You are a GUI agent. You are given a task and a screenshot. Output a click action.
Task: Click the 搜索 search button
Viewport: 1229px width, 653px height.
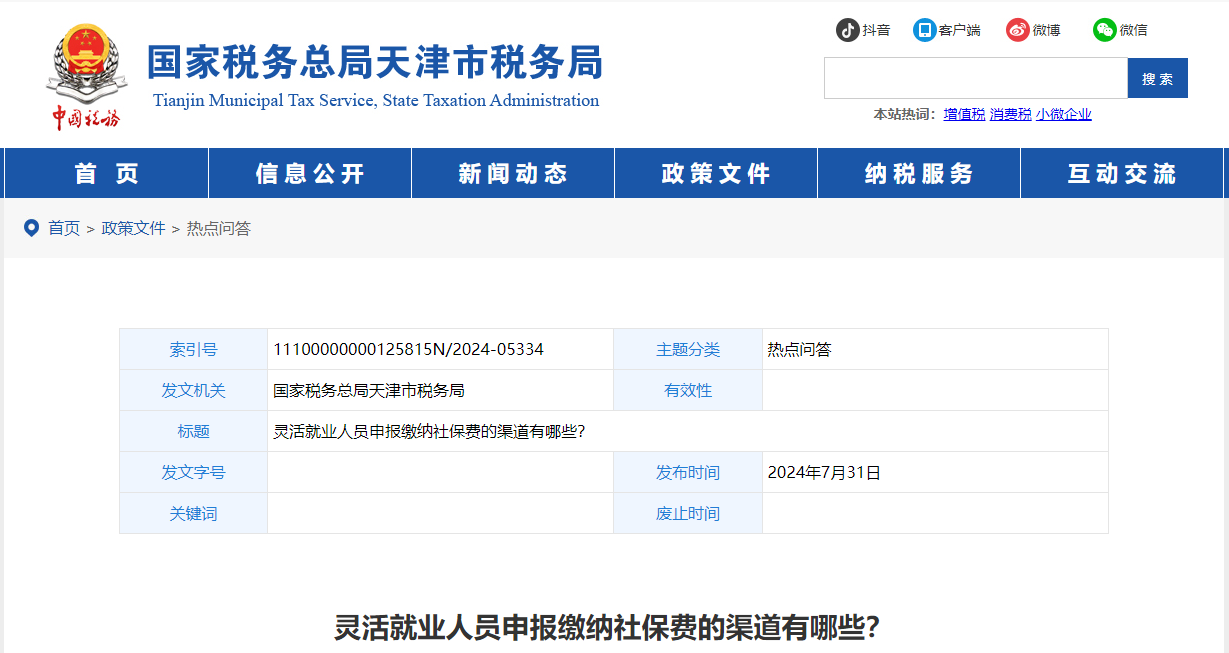[x=1158, y=78]
